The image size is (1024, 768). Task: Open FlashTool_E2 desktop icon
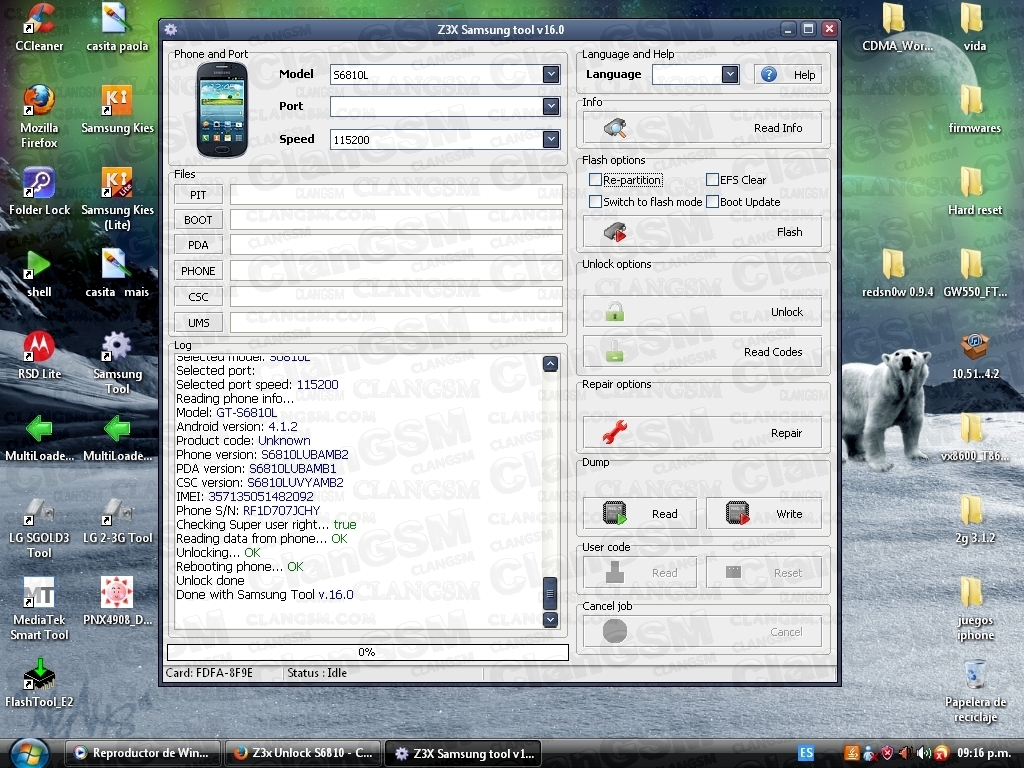pos(39,684)
